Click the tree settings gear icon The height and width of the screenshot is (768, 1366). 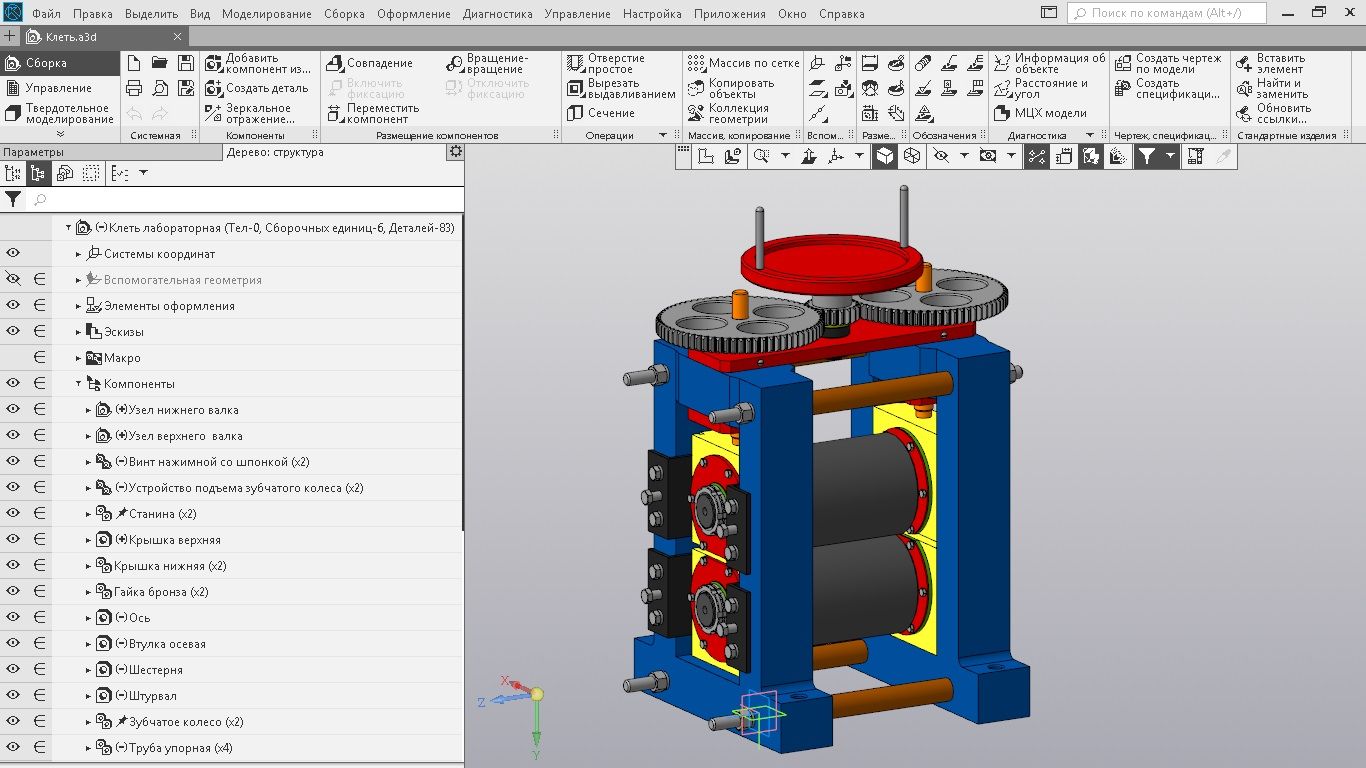tap(456, 152)
